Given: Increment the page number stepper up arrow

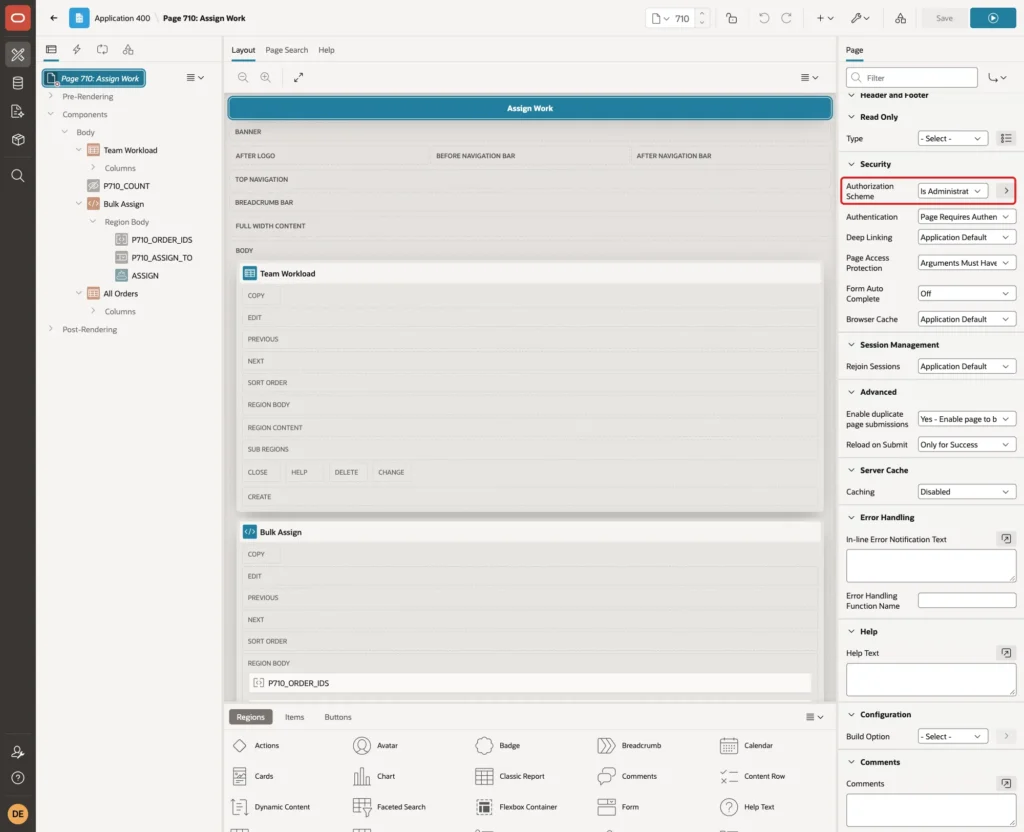Looking at the screenshot, I should pyautogui.click(x=702, y=13).
